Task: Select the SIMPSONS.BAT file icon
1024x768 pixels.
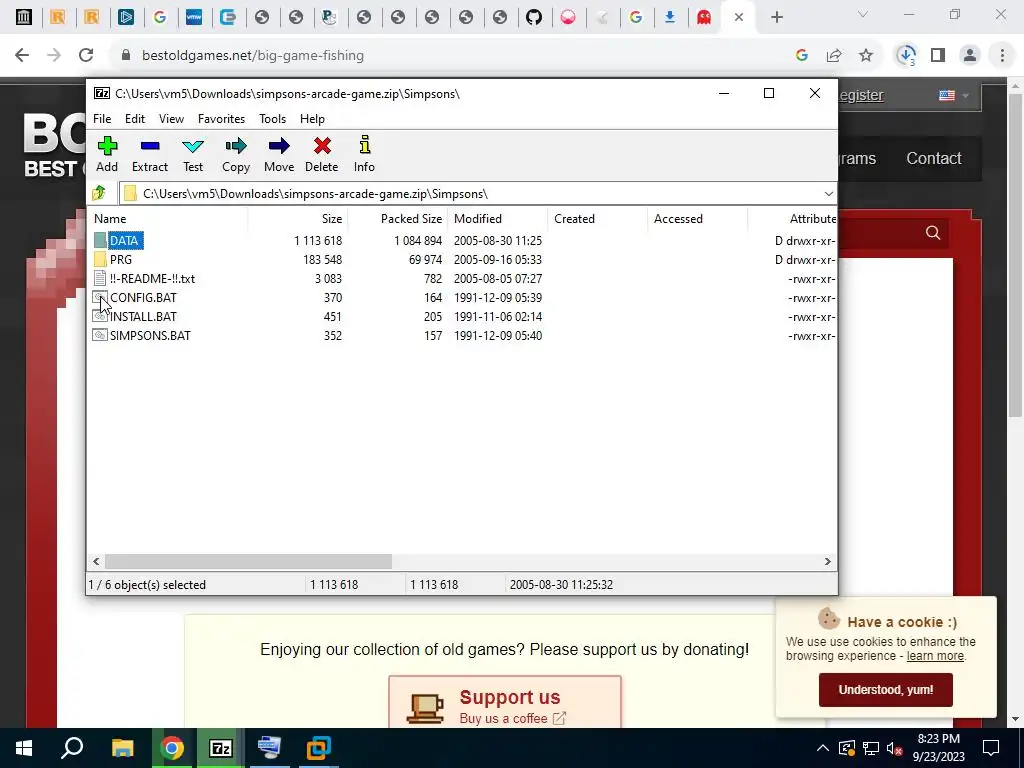Action: click(x=100, y=335)
